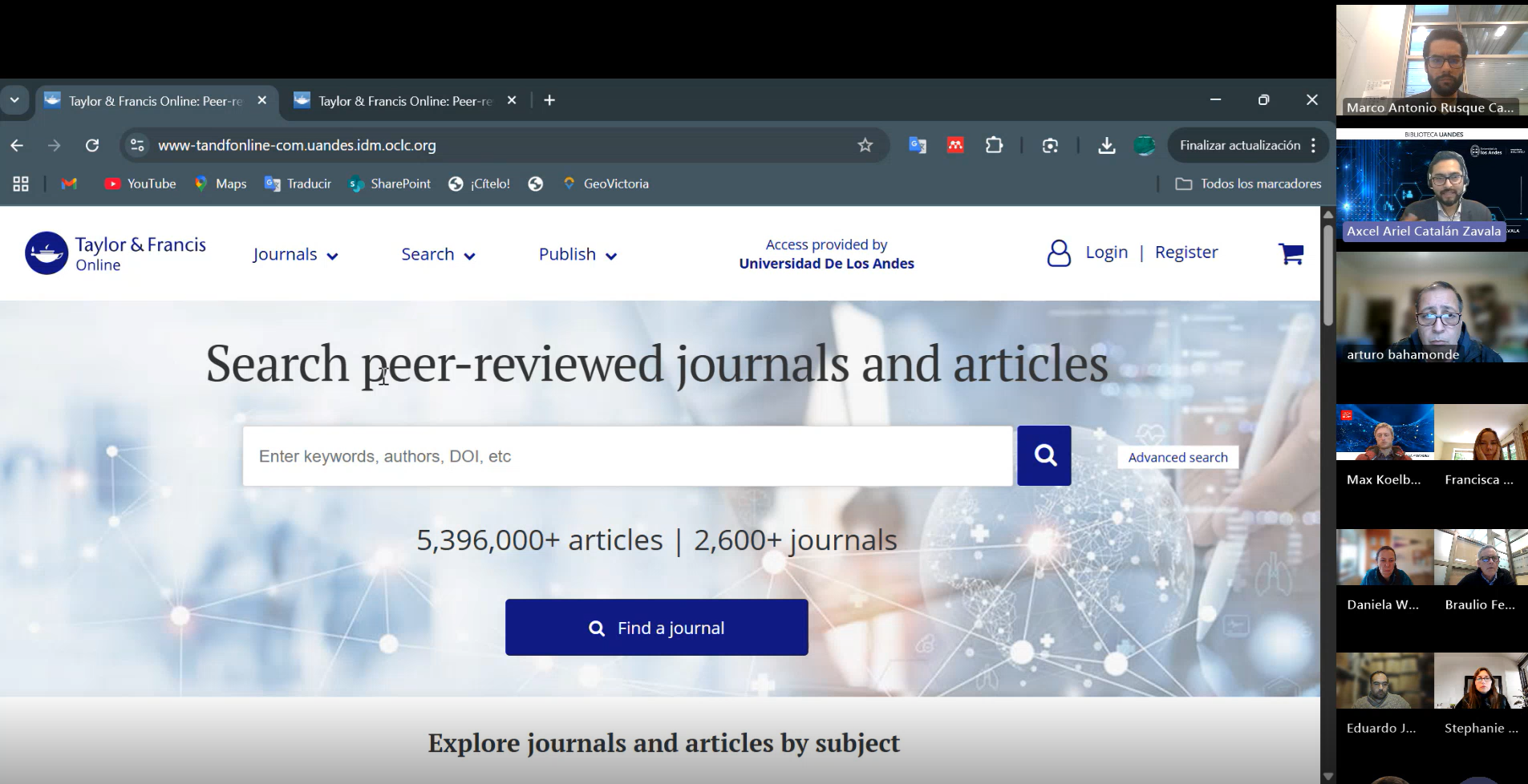Open the ¡Cítelo! bookmark
This screenshot has width=1528, height=784.
coord(479,184)
